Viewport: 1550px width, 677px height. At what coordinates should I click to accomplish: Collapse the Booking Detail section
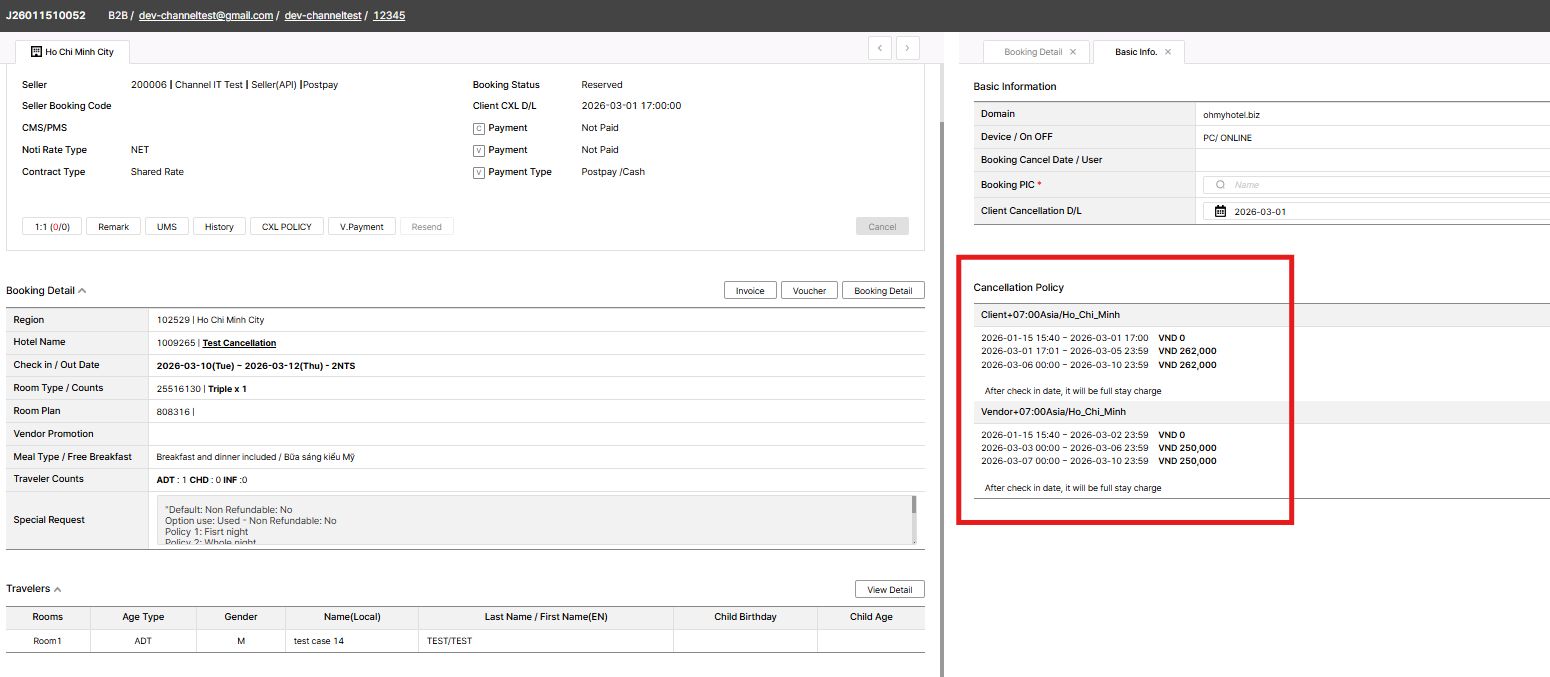coord(82,291)
